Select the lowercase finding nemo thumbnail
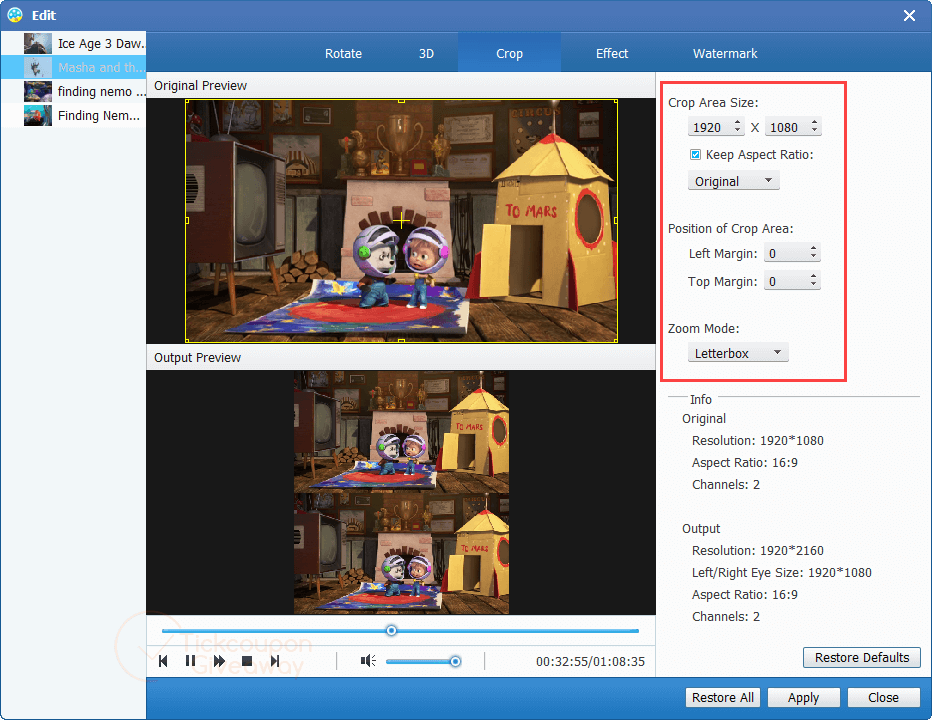This screenshot has width=932, height=720. click(x=37, y=91)
